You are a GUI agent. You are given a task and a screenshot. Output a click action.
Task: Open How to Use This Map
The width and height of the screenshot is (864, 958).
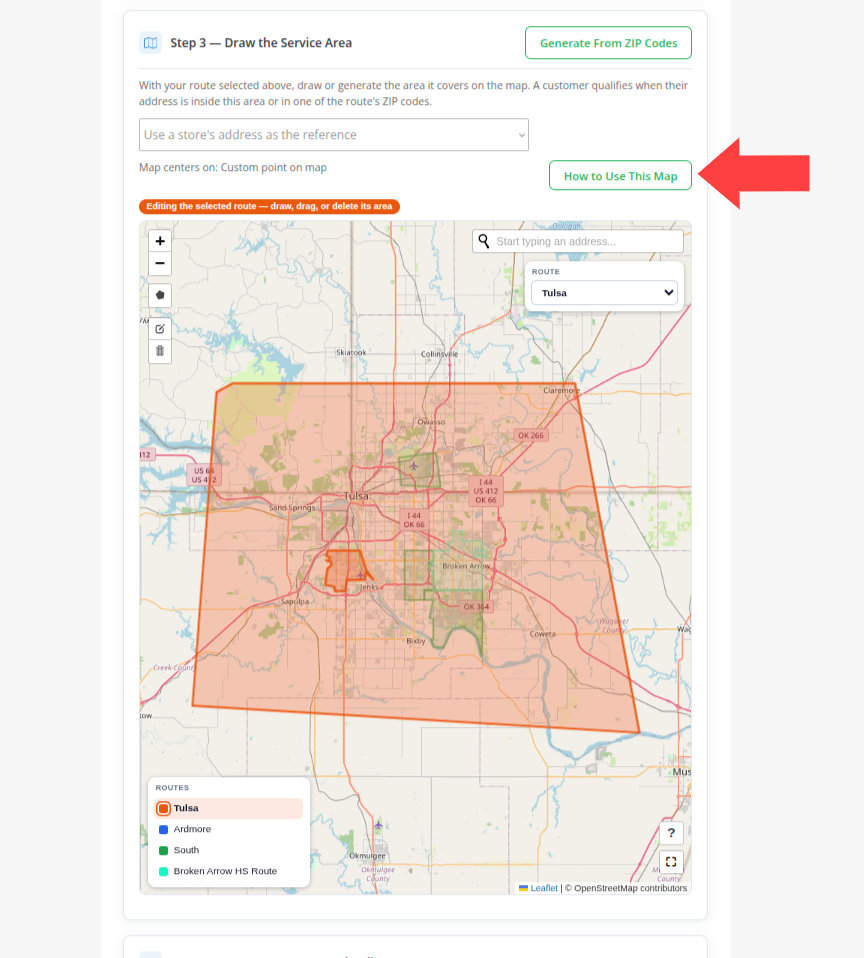tap(620, 176)
